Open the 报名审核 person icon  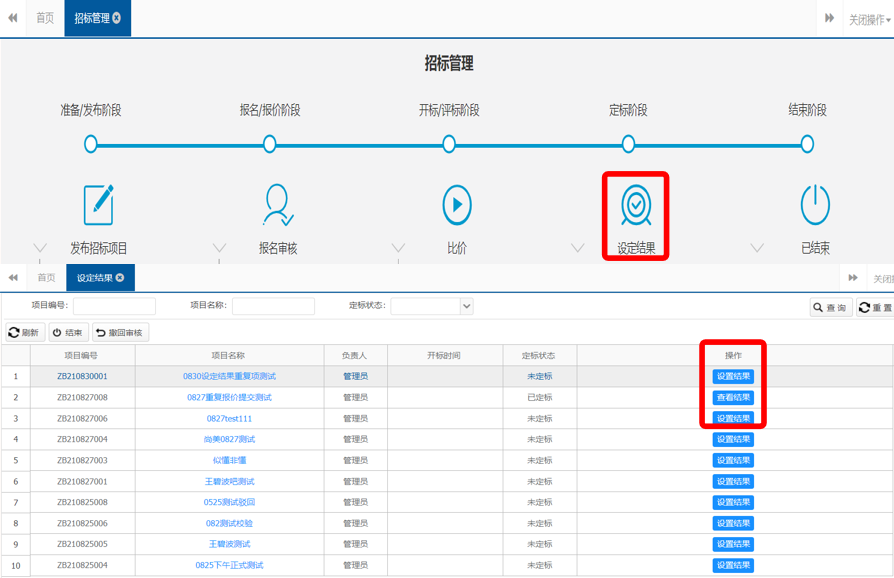coord(277,205)
